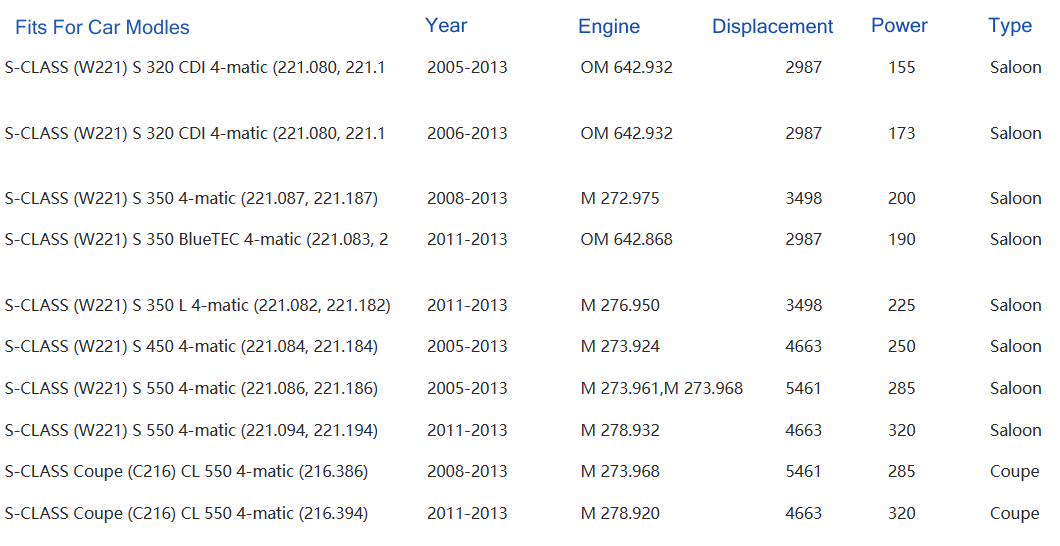Click engine code M 276.950
1060x546 pixels.
click(x=620, y=305)
